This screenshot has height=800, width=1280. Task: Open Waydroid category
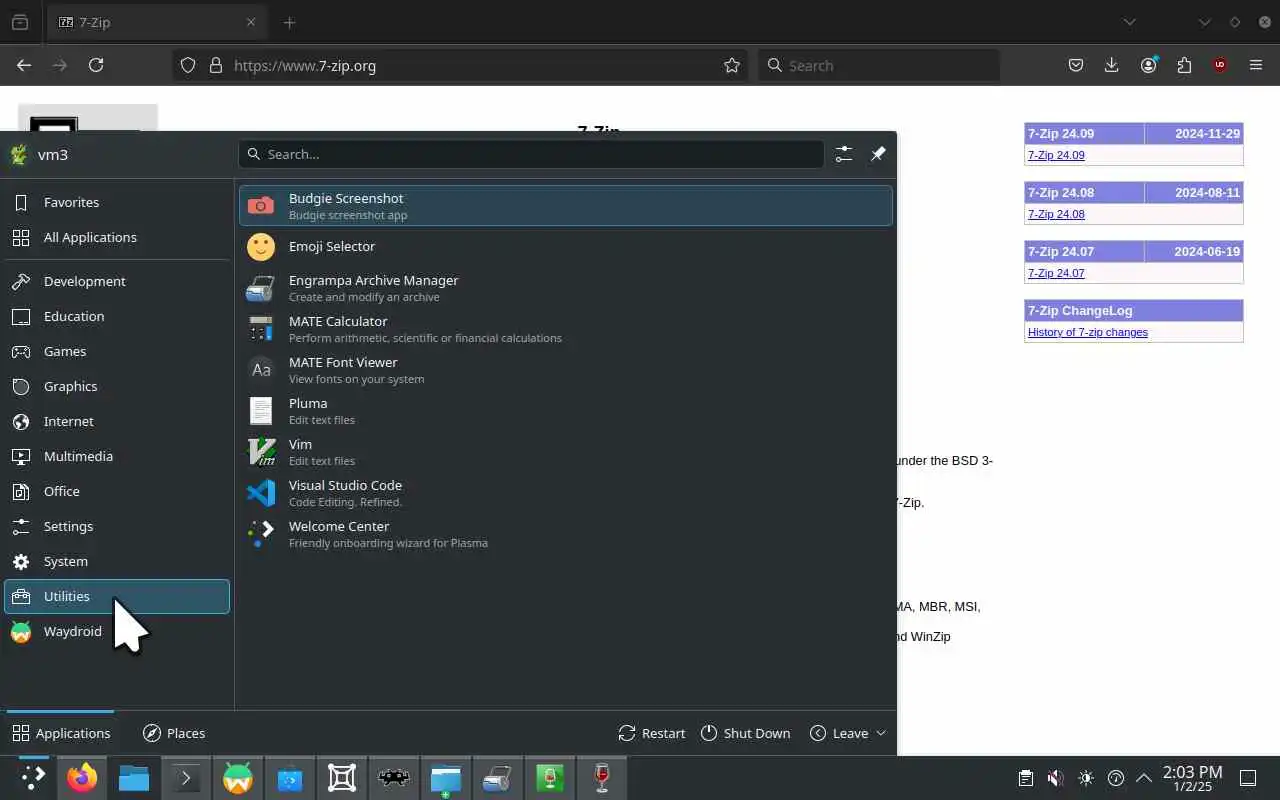coord(117,631)
